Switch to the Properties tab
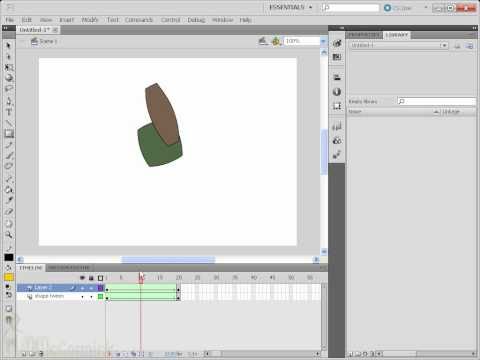This screenshot has height=360, width=480. pos(364,35)
